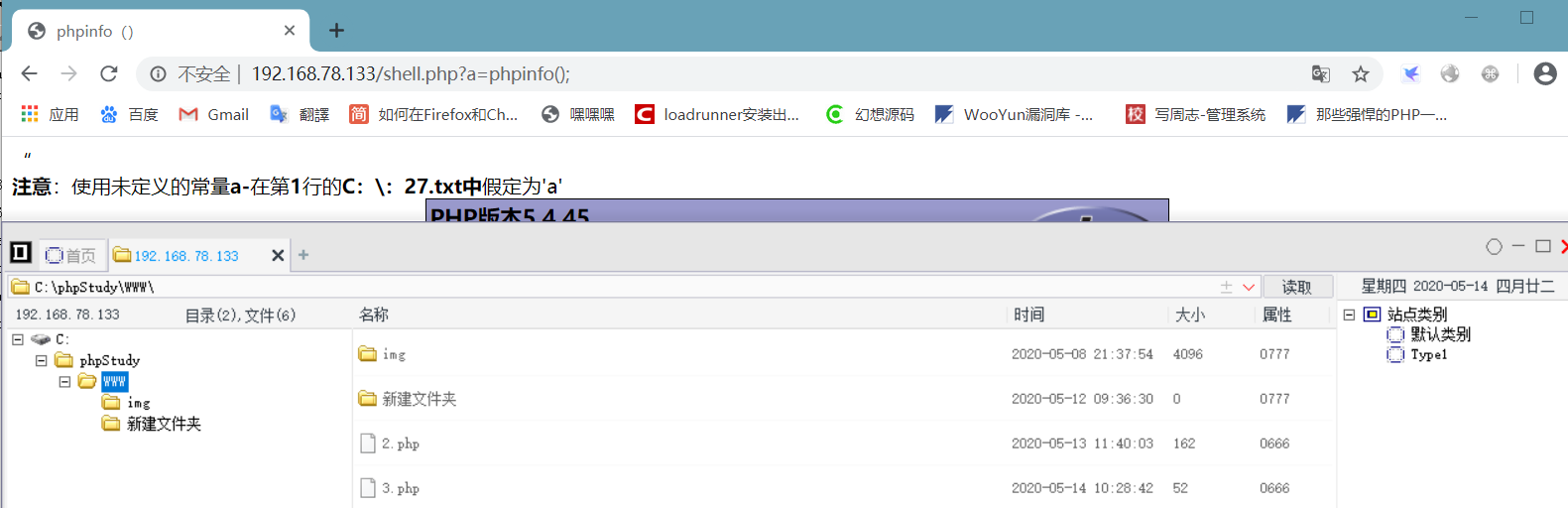Select the 3.php file
Image resolution: width=1568 pixels, height=508 pixels.
point(843,488)
